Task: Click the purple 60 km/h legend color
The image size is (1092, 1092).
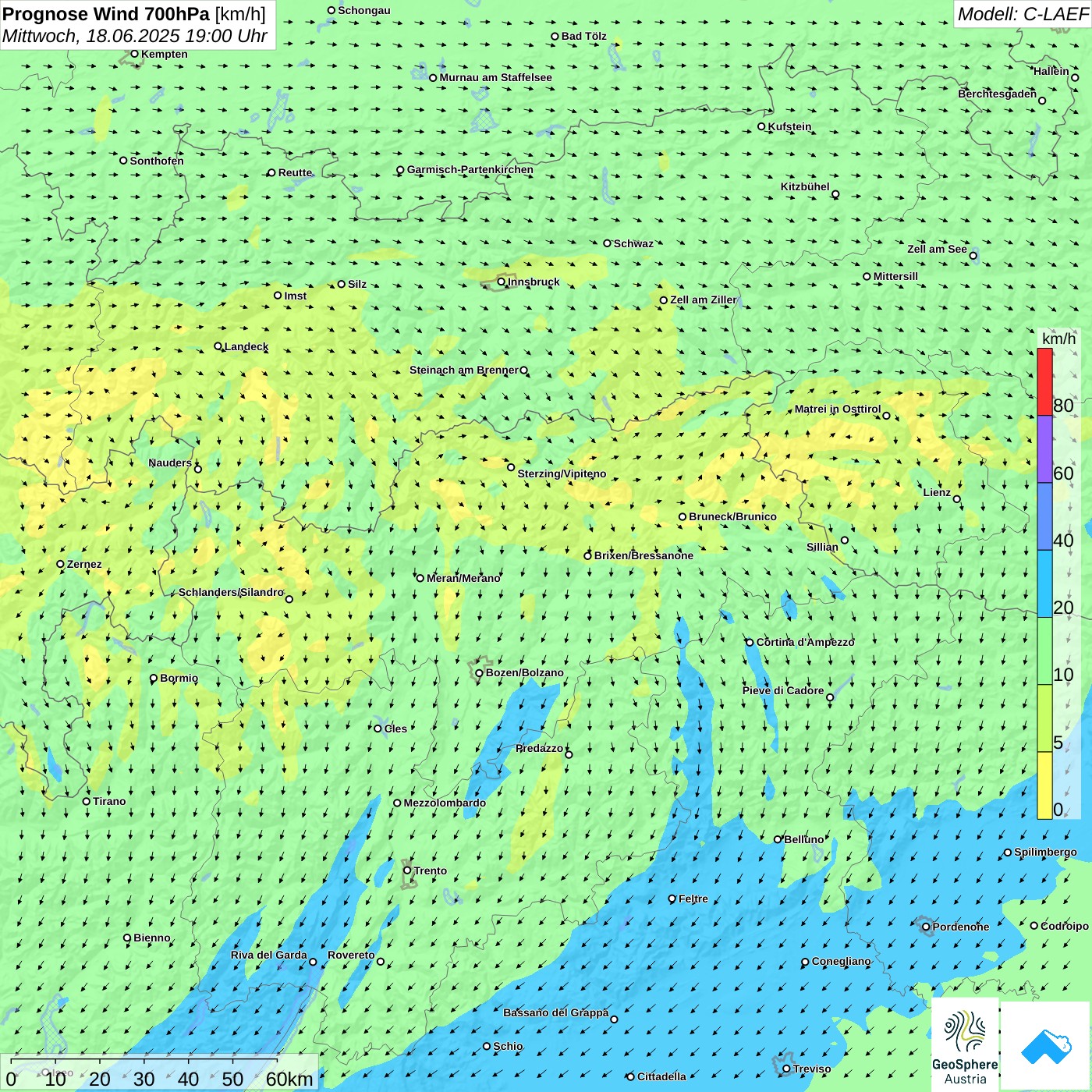Action: coord(1044,449)
